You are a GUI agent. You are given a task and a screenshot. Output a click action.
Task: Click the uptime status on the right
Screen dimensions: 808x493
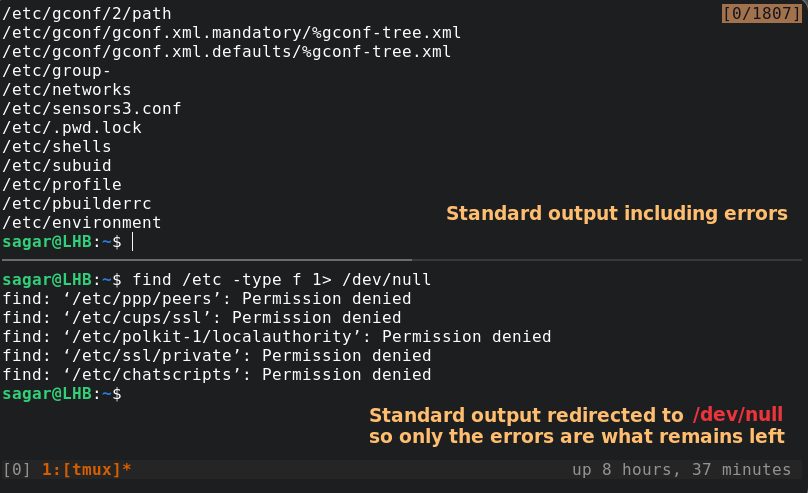pyautogui.click(x=681, y=469)
